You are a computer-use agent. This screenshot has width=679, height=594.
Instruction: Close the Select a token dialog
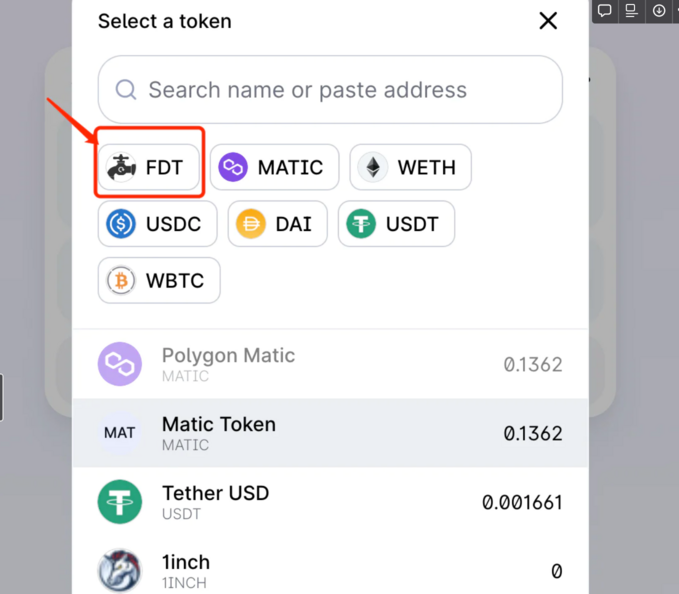(x=548, y=21)
